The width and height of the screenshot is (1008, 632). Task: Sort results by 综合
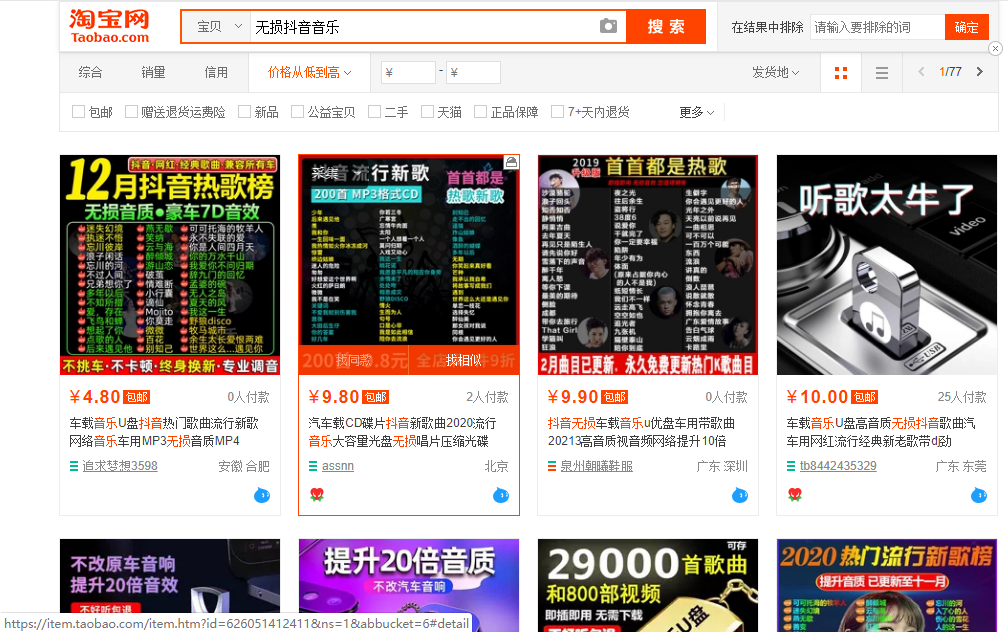[90, 73]
